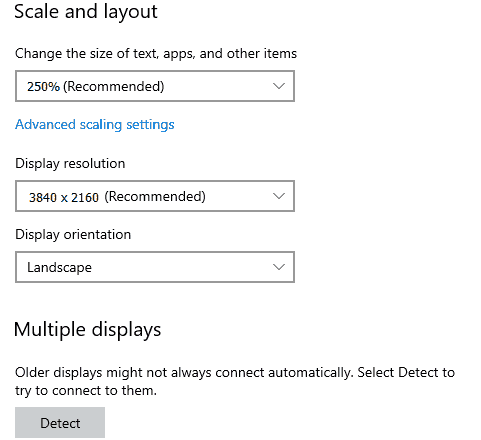Click the Landscape value text
The height and width of the screenshot is (440, 481).
tap(59, 267)
